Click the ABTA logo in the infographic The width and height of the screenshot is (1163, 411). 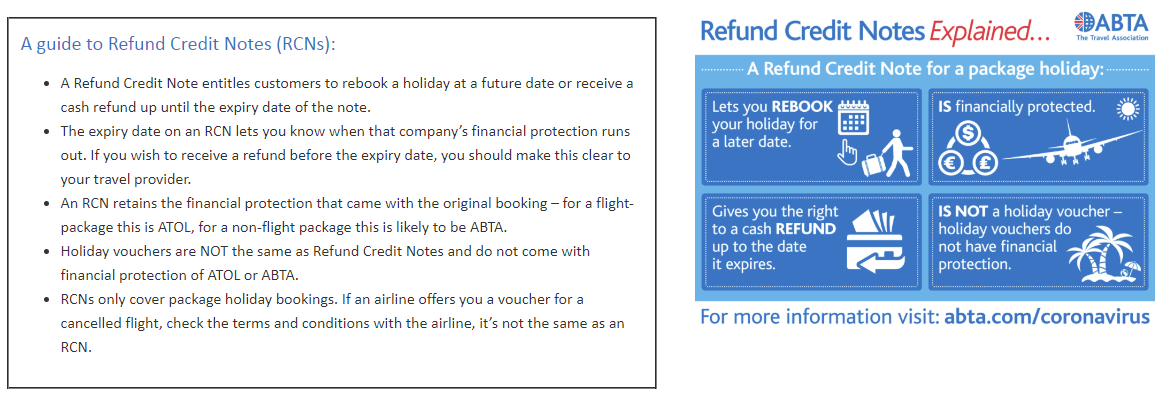click(1111, 27)
